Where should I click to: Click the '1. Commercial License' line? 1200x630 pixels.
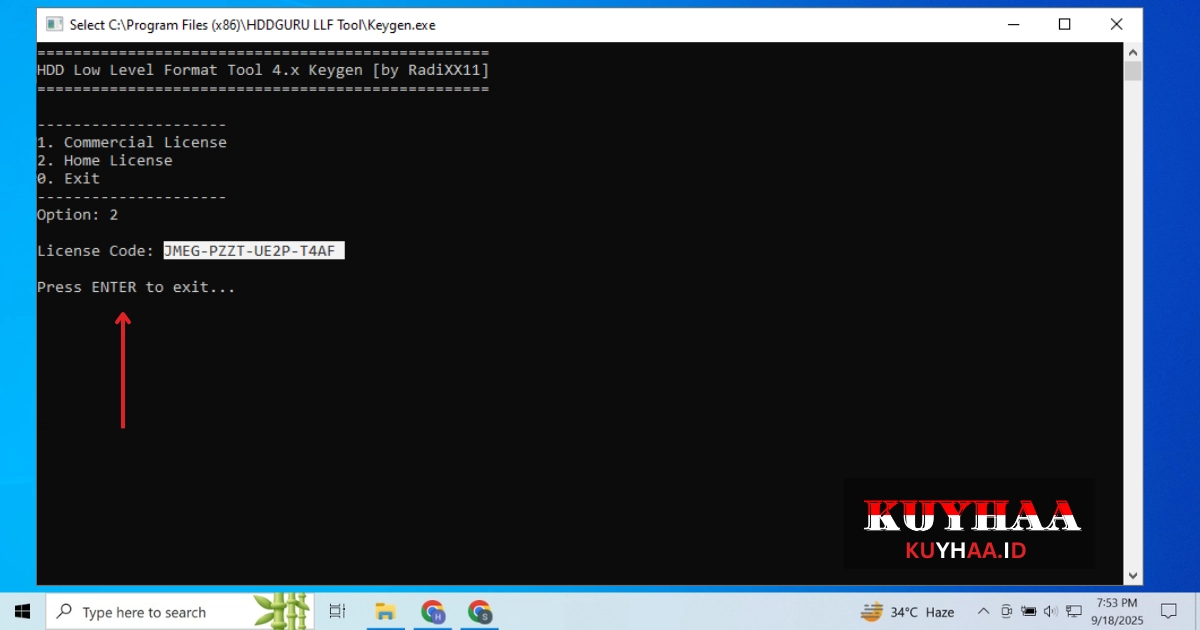click(132, 142)
